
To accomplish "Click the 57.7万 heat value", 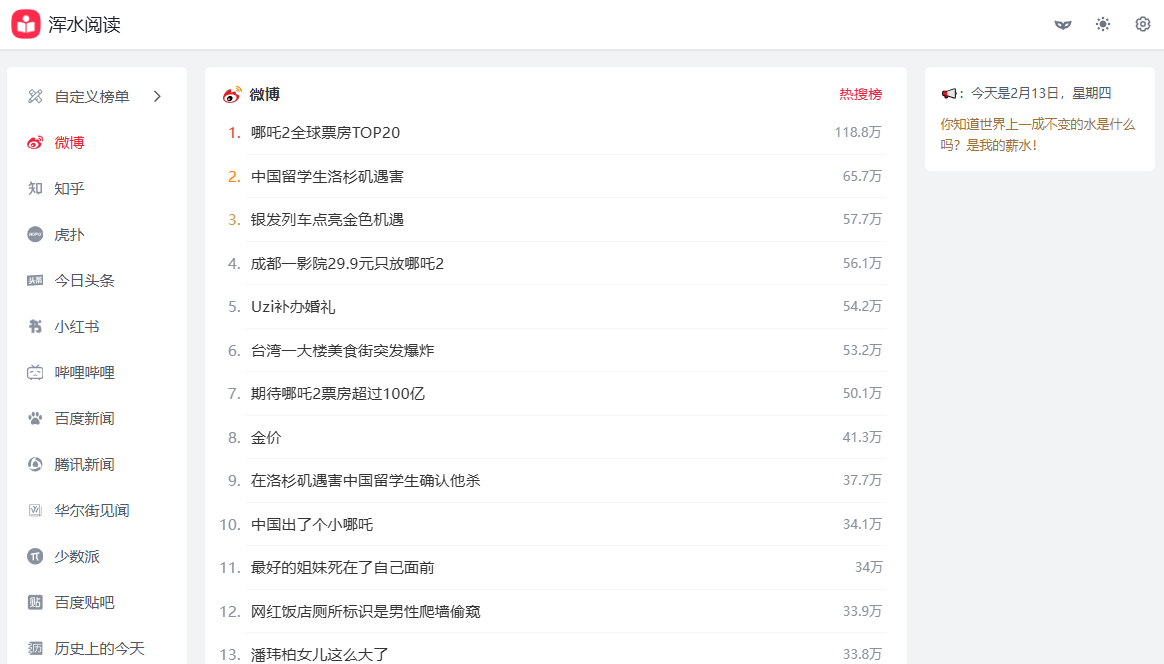I will [862, 220].
